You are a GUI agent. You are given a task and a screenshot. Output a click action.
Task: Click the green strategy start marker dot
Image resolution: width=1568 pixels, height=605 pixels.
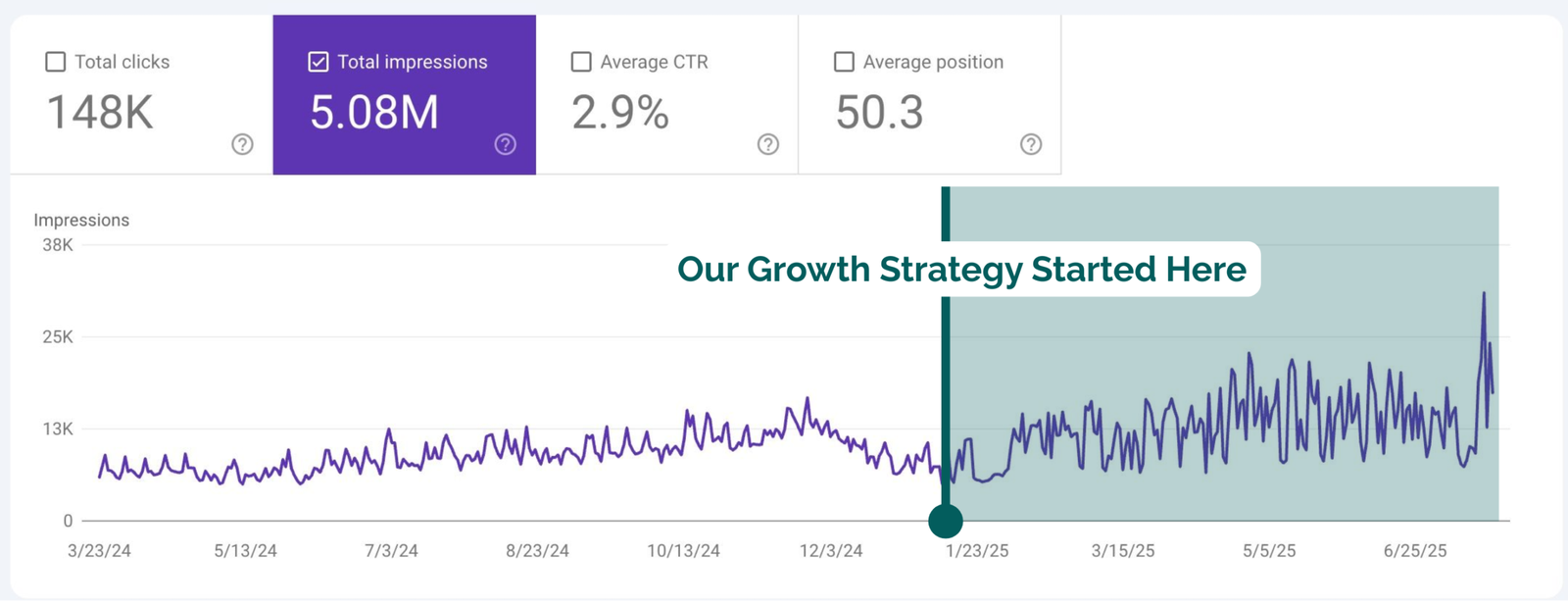[x=946, y=521]
